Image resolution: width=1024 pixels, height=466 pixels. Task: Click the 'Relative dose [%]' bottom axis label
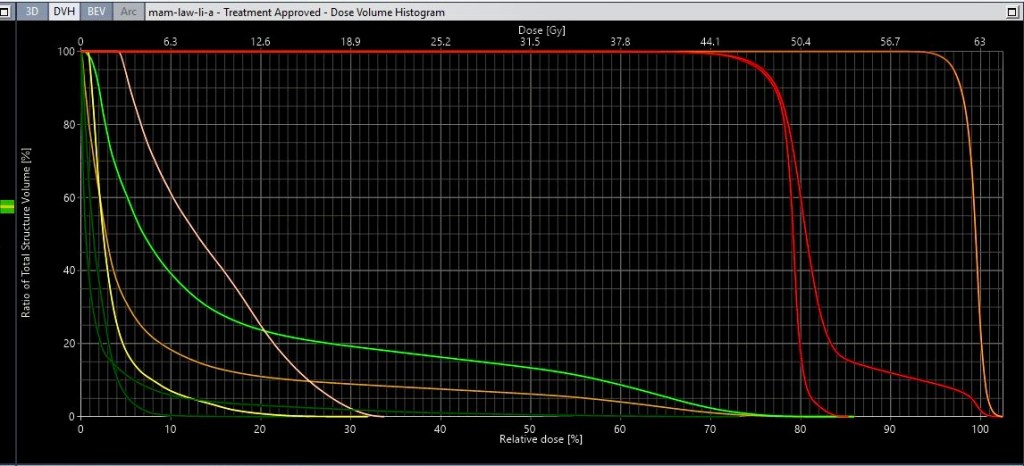click(540, 439)
